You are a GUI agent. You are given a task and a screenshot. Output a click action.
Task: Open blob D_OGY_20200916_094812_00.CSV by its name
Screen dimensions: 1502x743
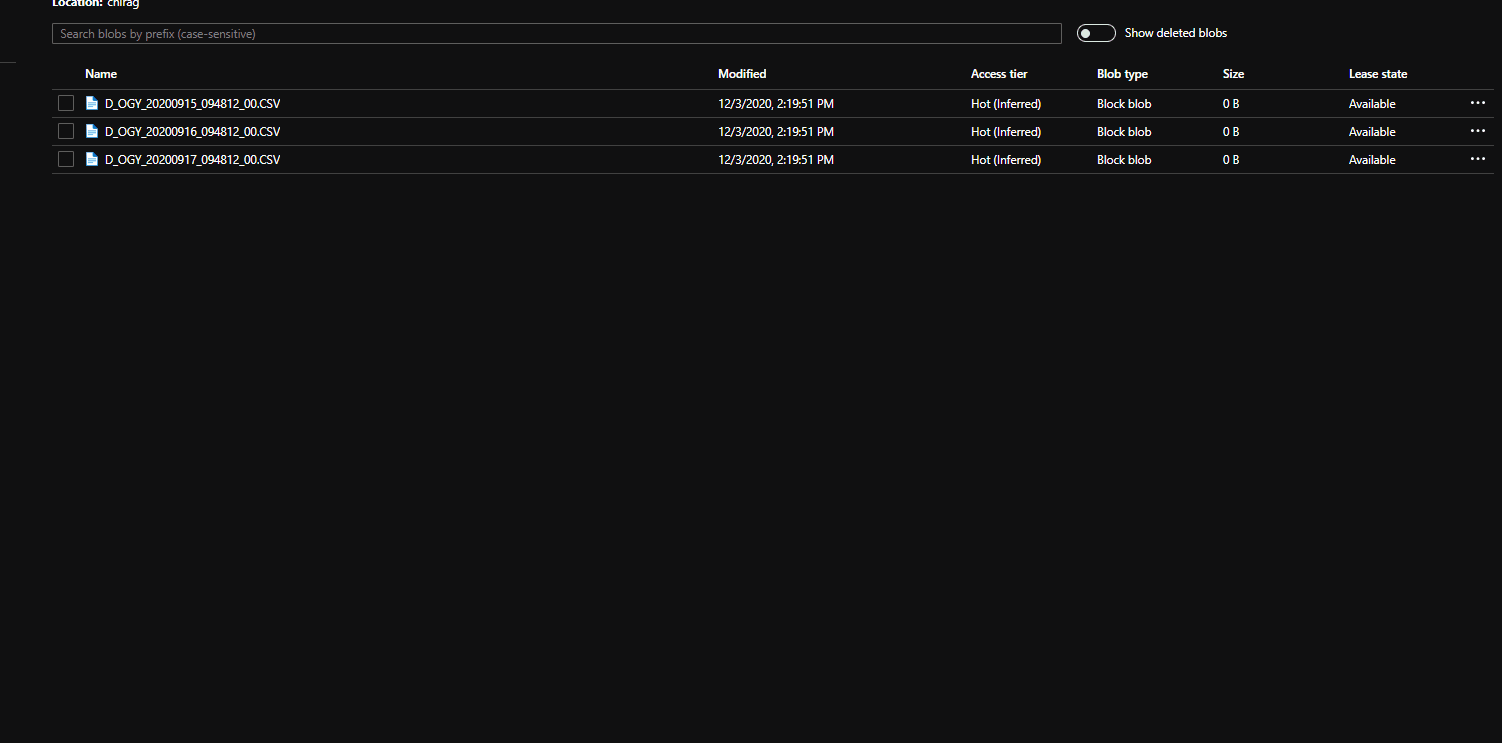192,131
